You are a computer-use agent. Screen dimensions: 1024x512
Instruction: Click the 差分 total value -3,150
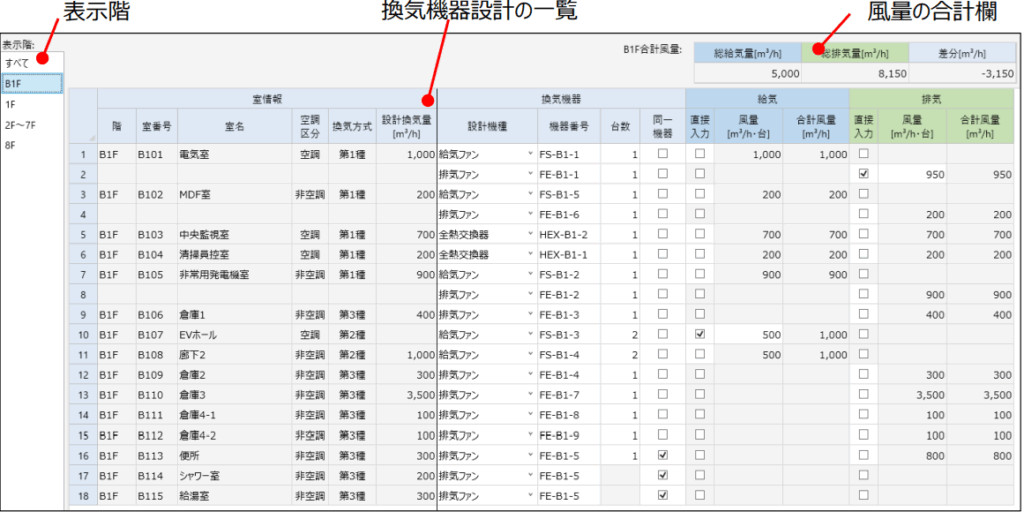pyautogui.click(x=975, y=73)
